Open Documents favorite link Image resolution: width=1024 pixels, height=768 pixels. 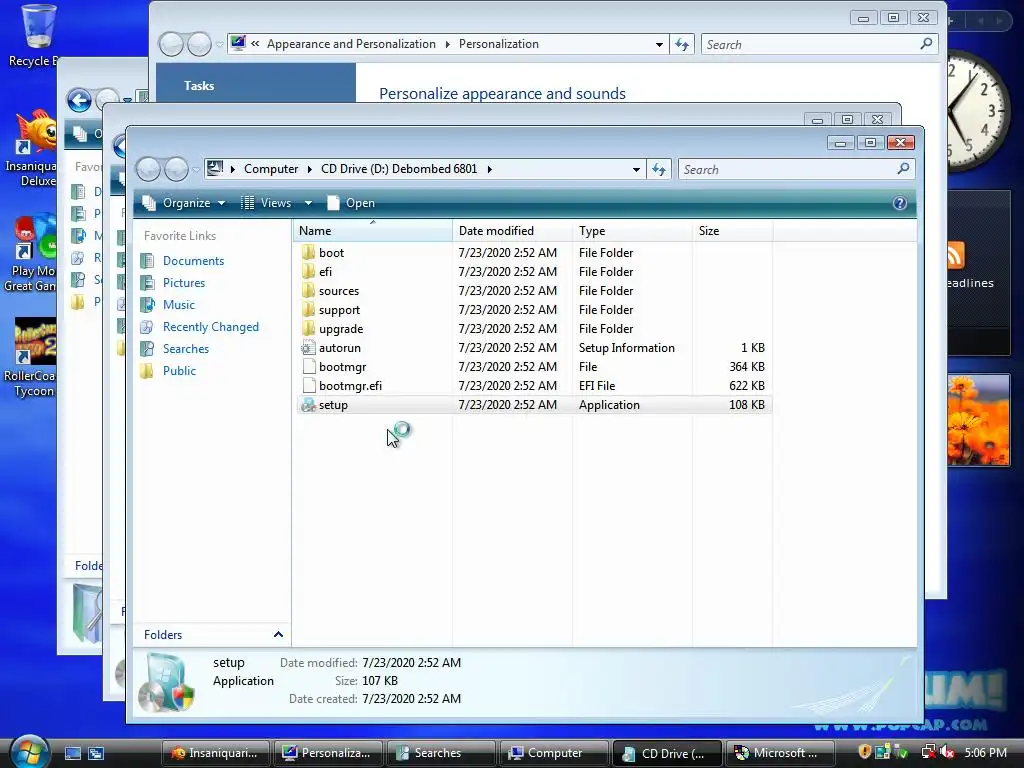tap(193, 261)
